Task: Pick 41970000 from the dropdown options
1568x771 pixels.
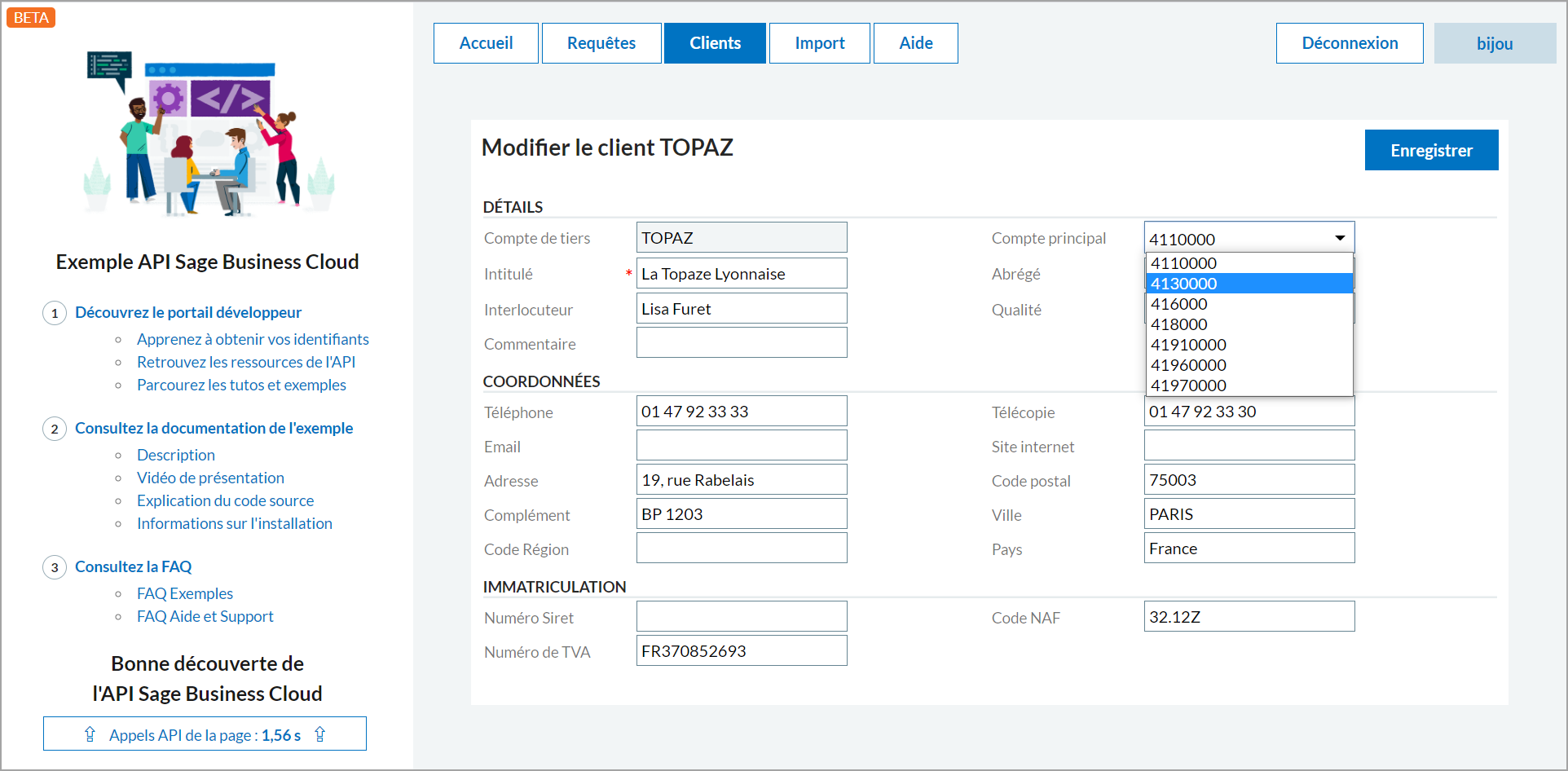Action: click(1249, 385)
